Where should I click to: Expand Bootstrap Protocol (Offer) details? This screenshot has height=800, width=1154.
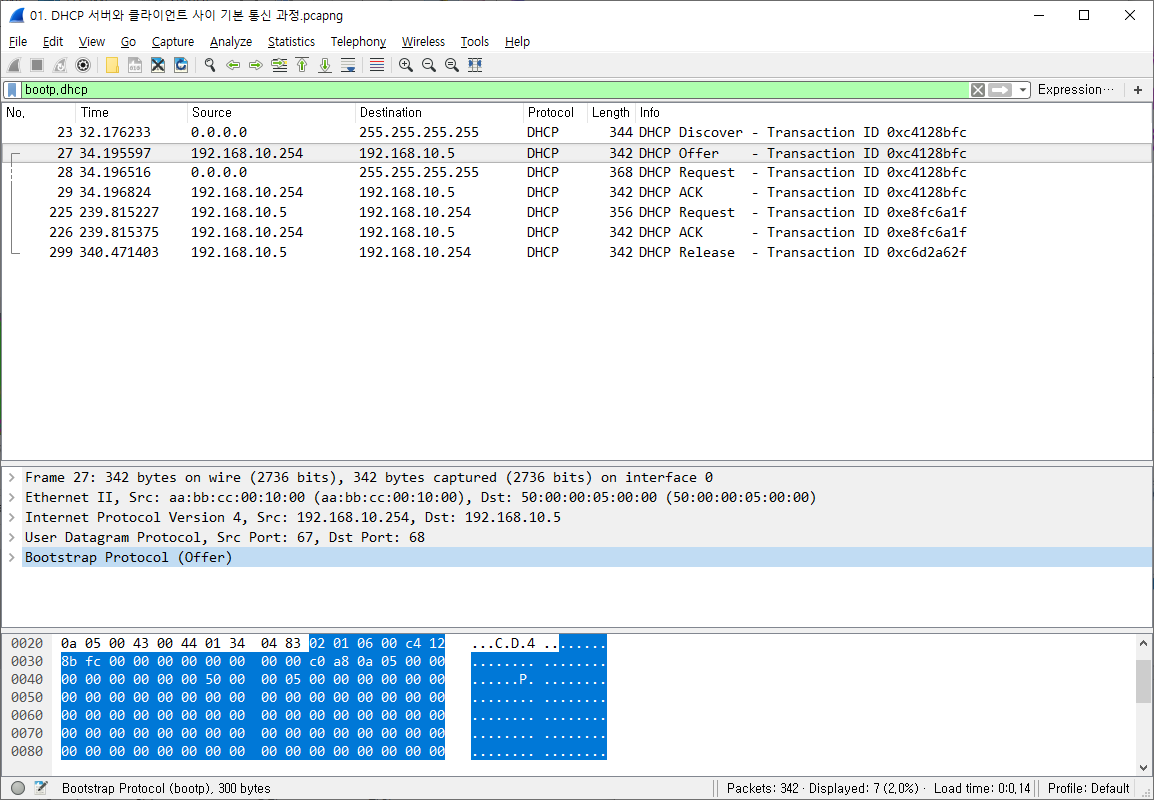[x=12, y=557]
